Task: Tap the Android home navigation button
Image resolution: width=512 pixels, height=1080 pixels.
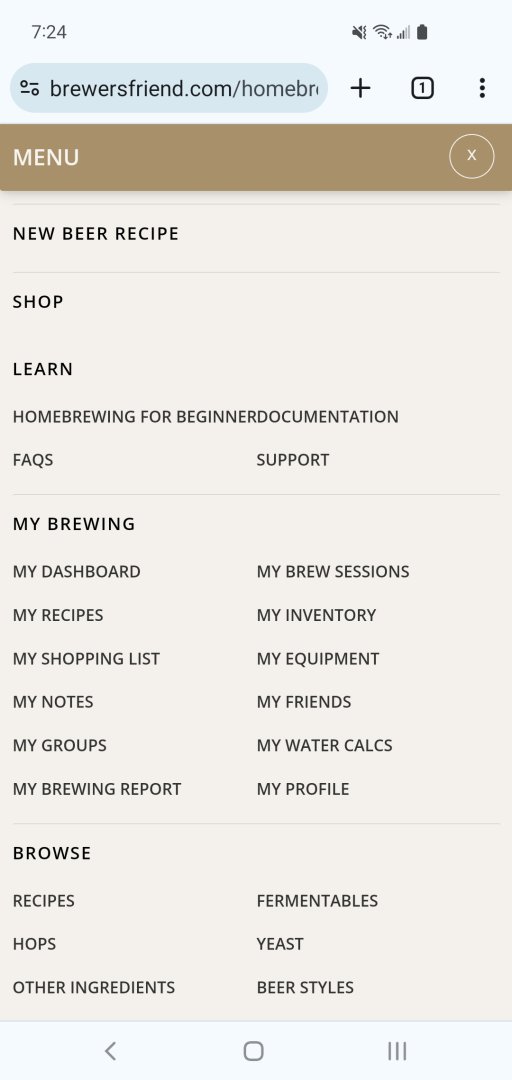Action: coord(254,1050)
